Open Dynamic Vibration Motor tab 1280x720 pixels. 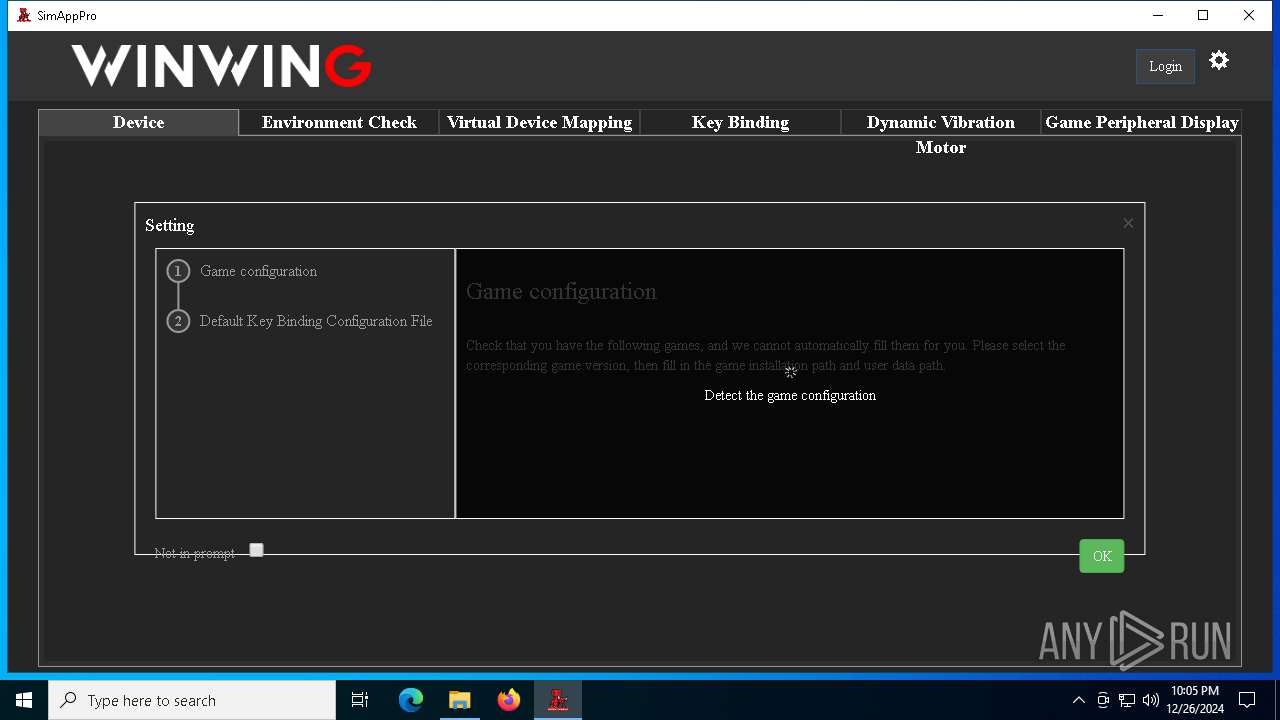tap(940, 134)
